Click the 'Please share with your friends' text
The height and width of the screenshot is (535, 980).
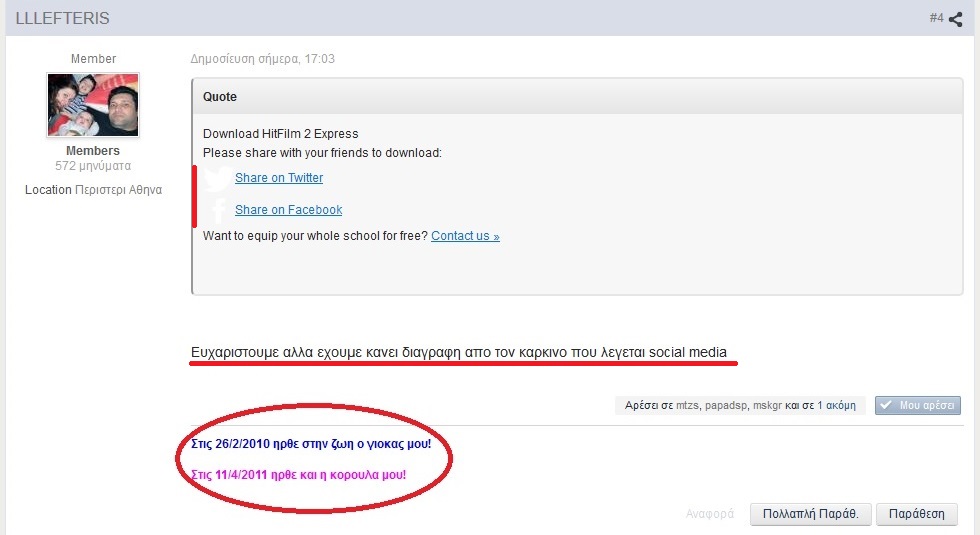coord(322,152)
